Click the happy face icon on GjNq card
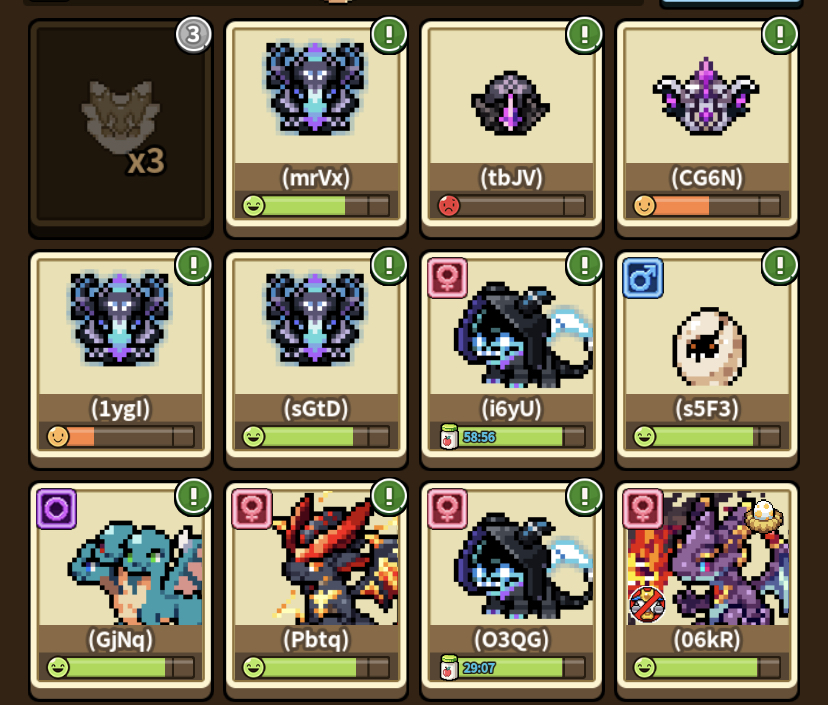 tap(58, 668)
